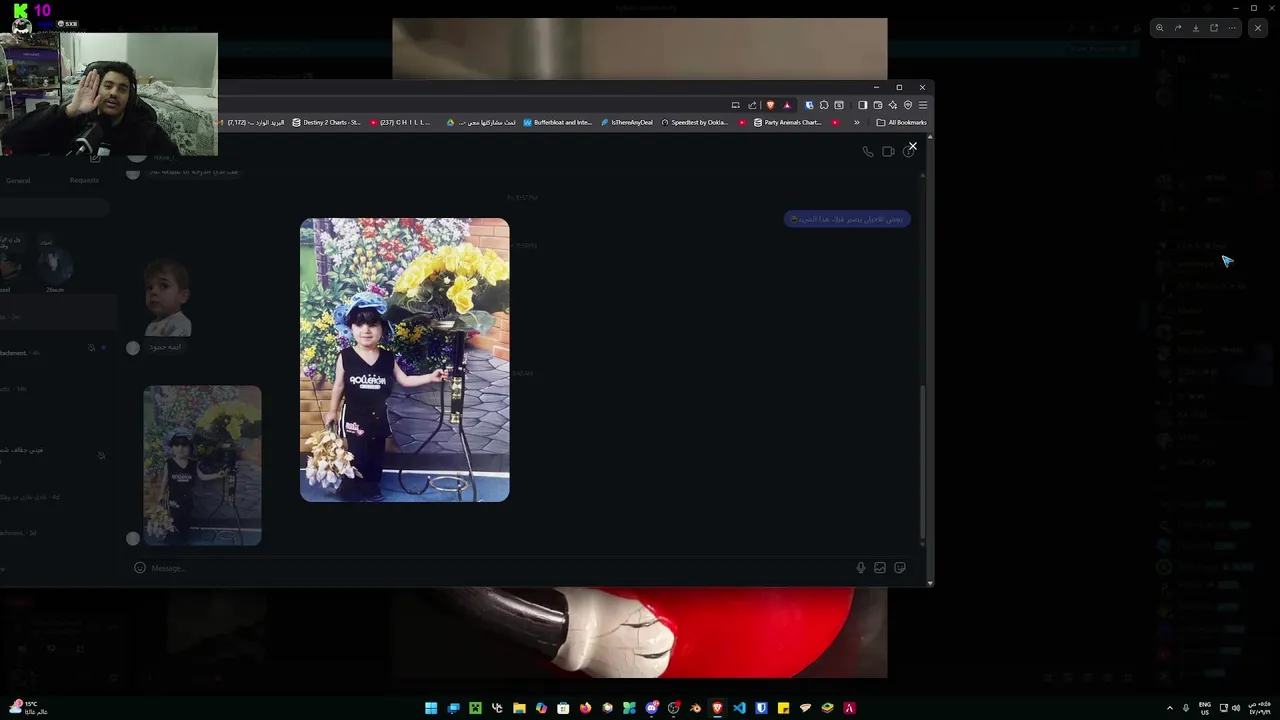Open the Party Animals Chart bookmark

click(788, 122)
